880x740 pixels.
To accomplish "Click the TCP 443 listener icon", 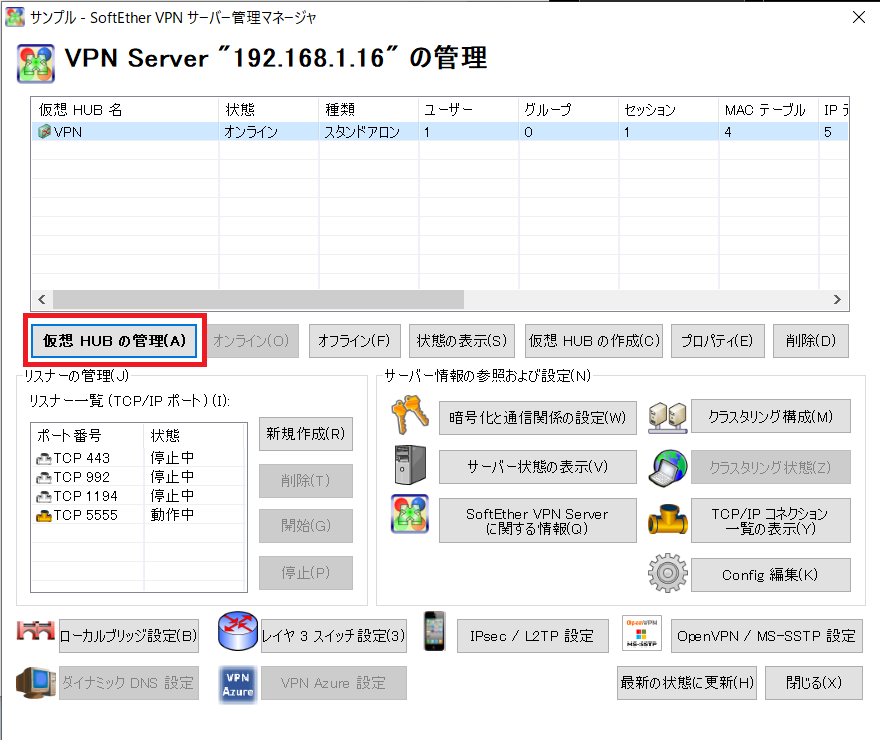I will point(44,458).
